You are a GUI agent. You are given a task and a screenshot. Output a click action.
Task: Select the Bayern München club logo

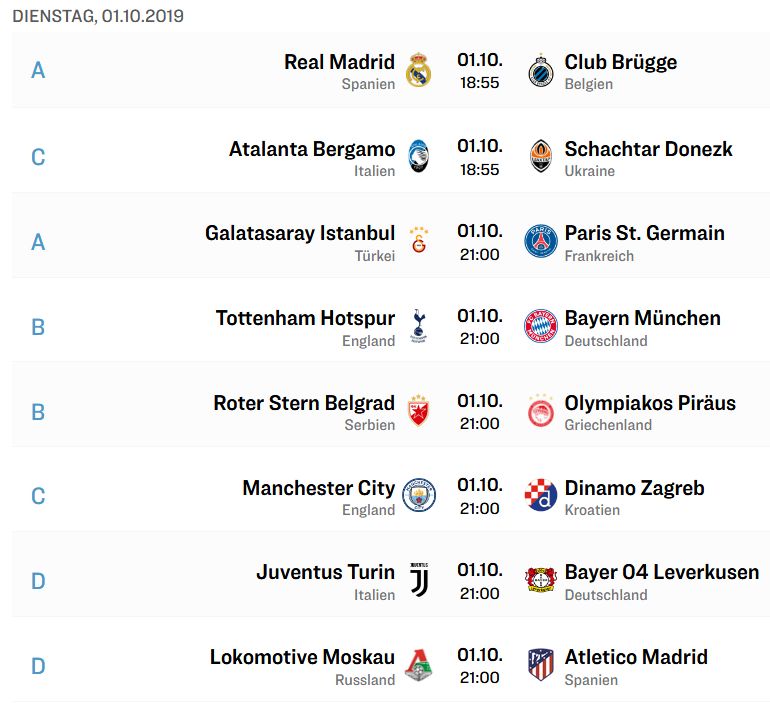click(541, 326)
